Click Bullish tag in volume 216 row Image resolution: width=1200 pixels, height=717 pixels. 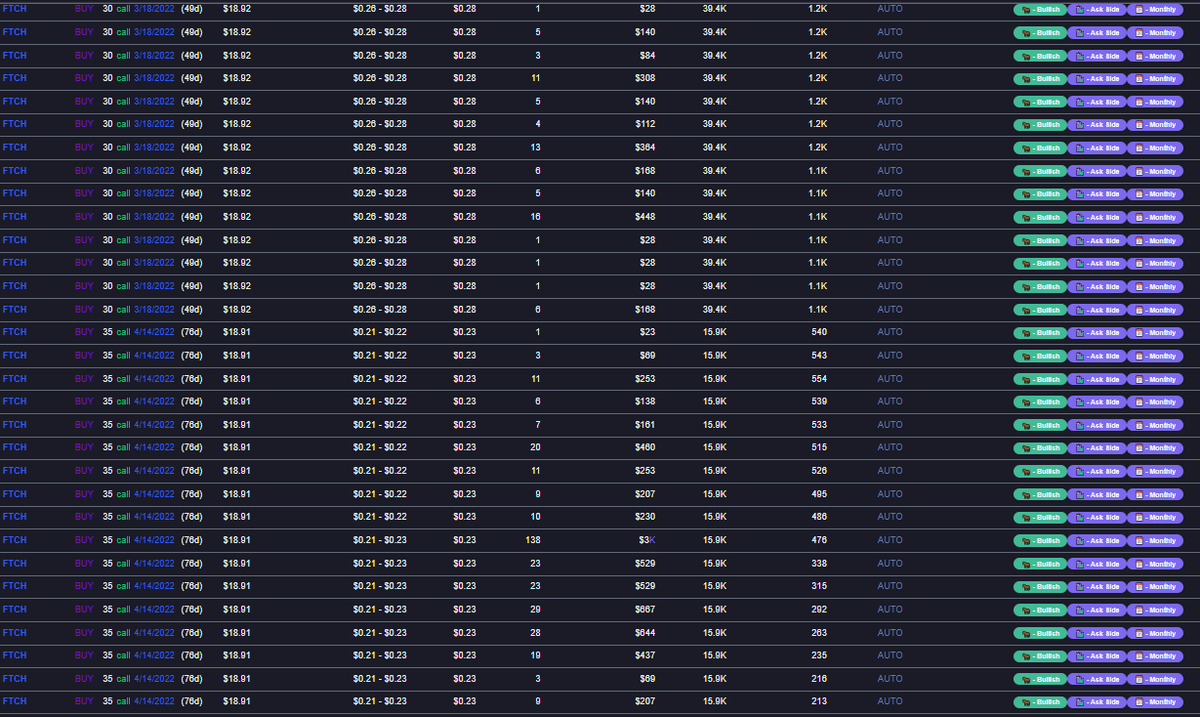[x=1040, y=679]
